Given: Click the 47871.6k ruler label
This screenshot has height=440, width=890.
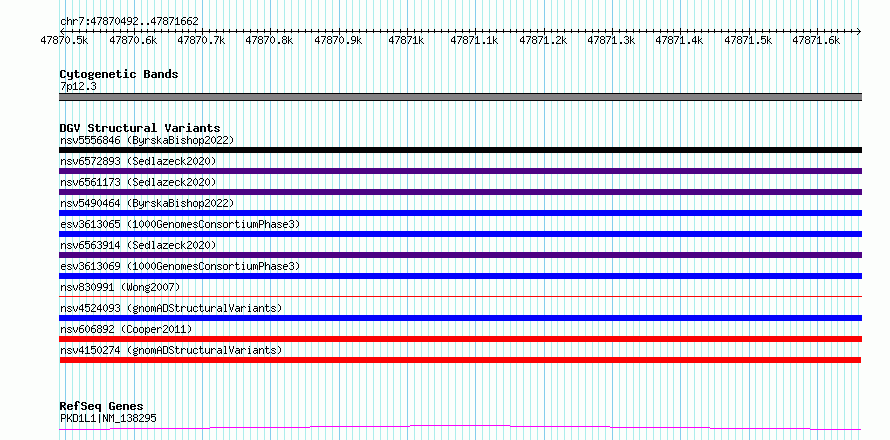Looking at the screenshot, I should [816, 40].
